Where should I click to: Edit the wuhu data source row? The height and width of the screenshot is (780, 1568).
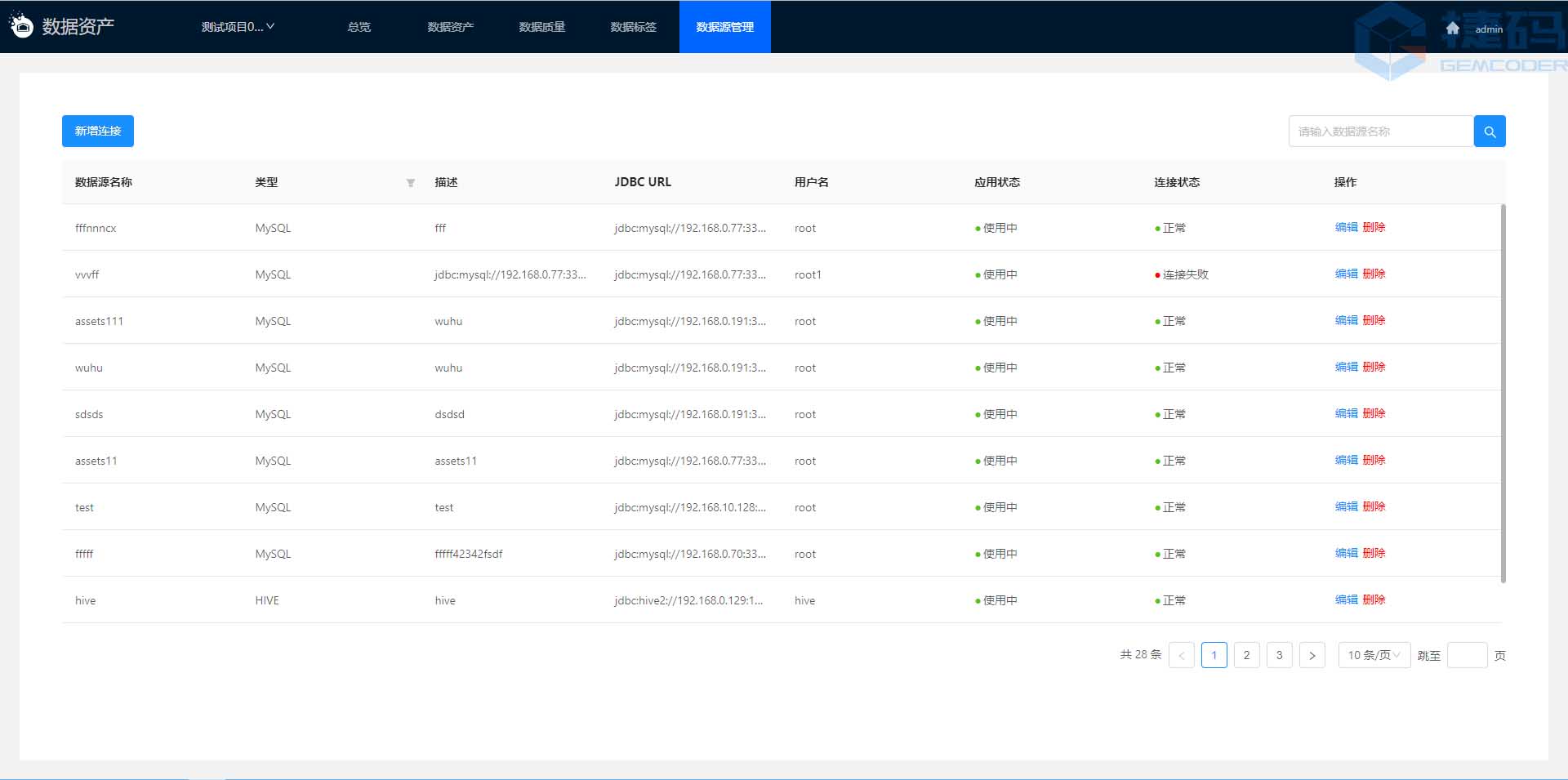pyautogui.click(x=1346, y=367)
